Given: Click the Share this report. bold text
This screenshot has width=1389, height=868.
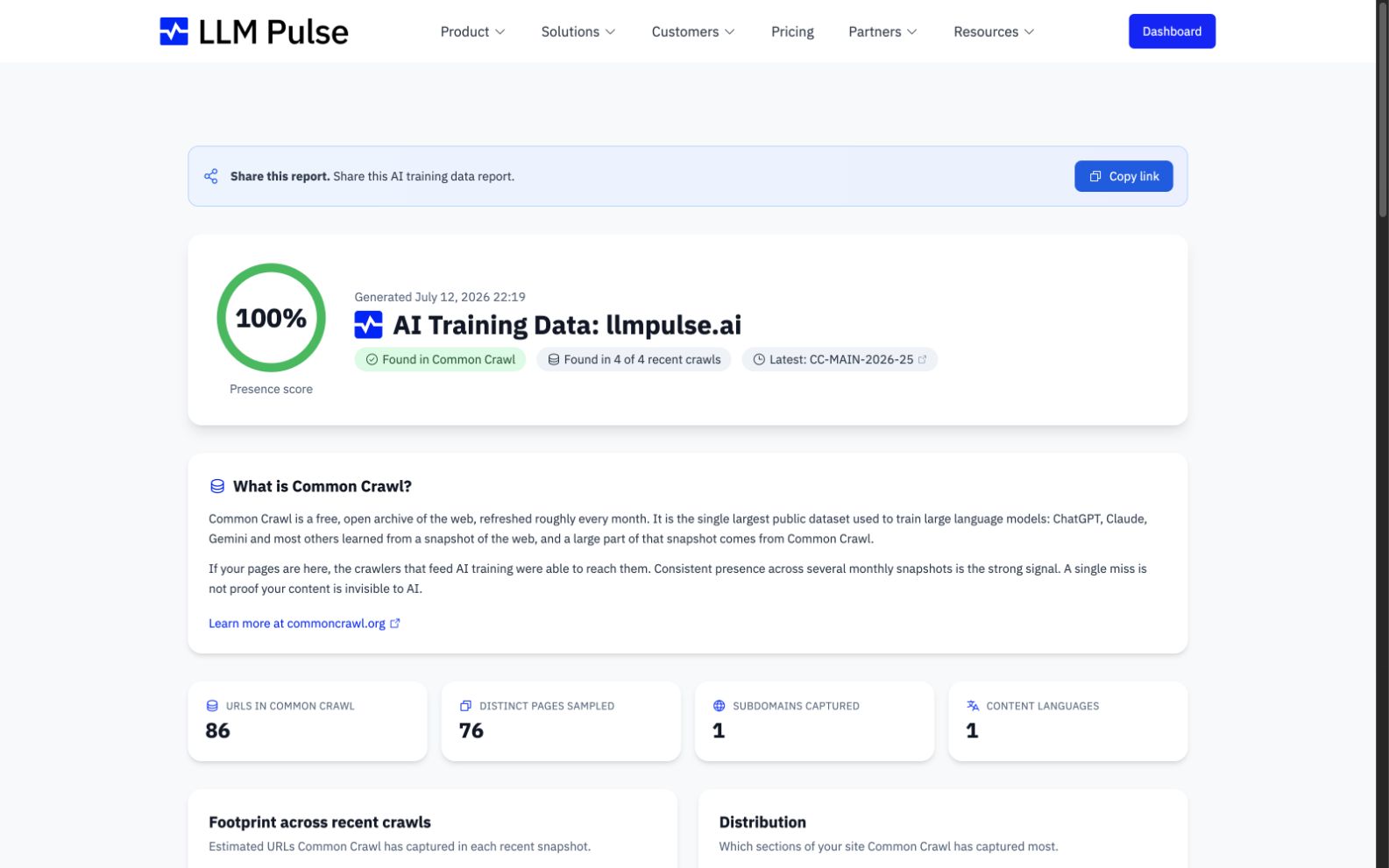Looking at the screenshot, I should click(280, 176).
